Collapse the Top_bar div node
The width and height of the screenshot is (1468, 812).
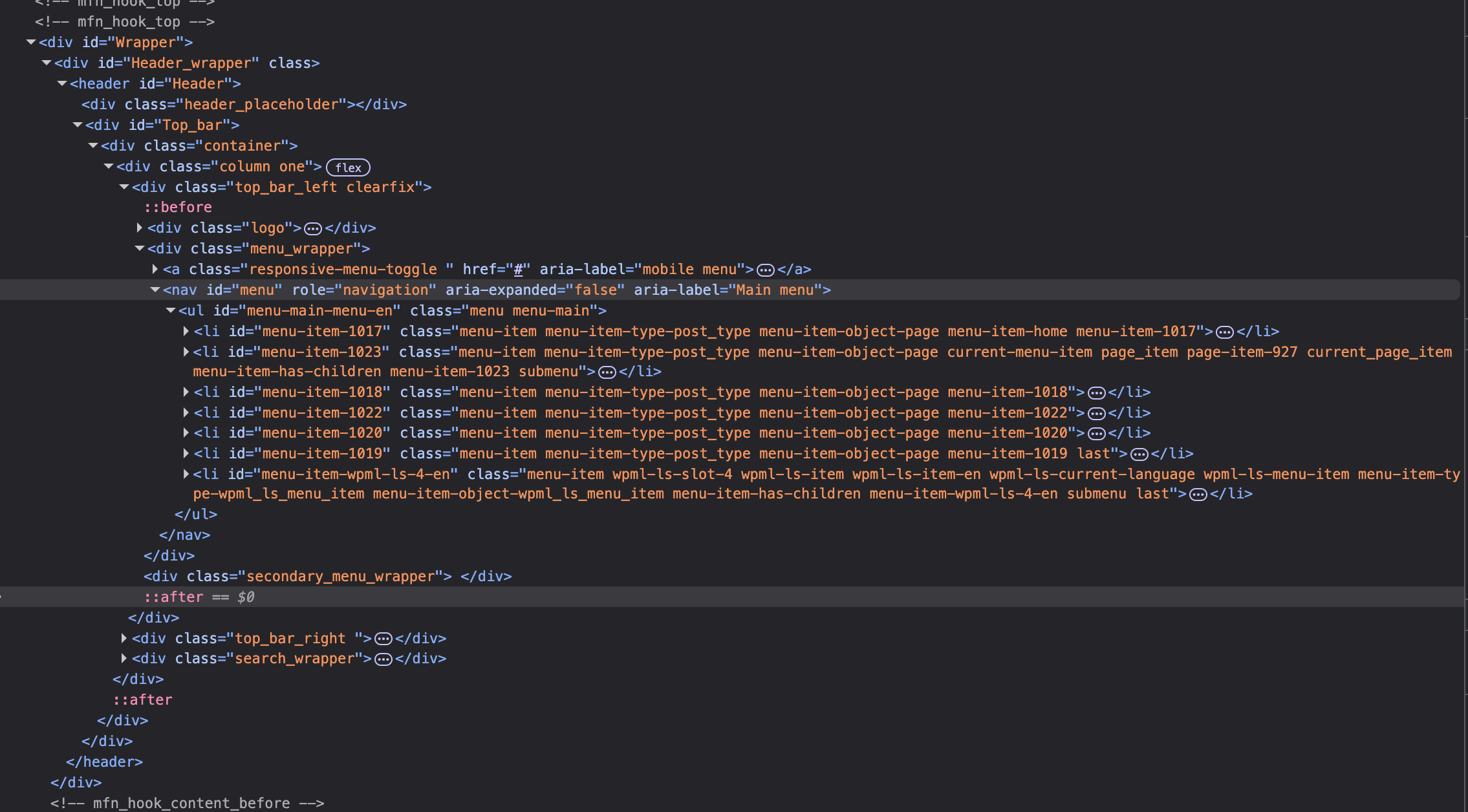click(x=78, y=125)
